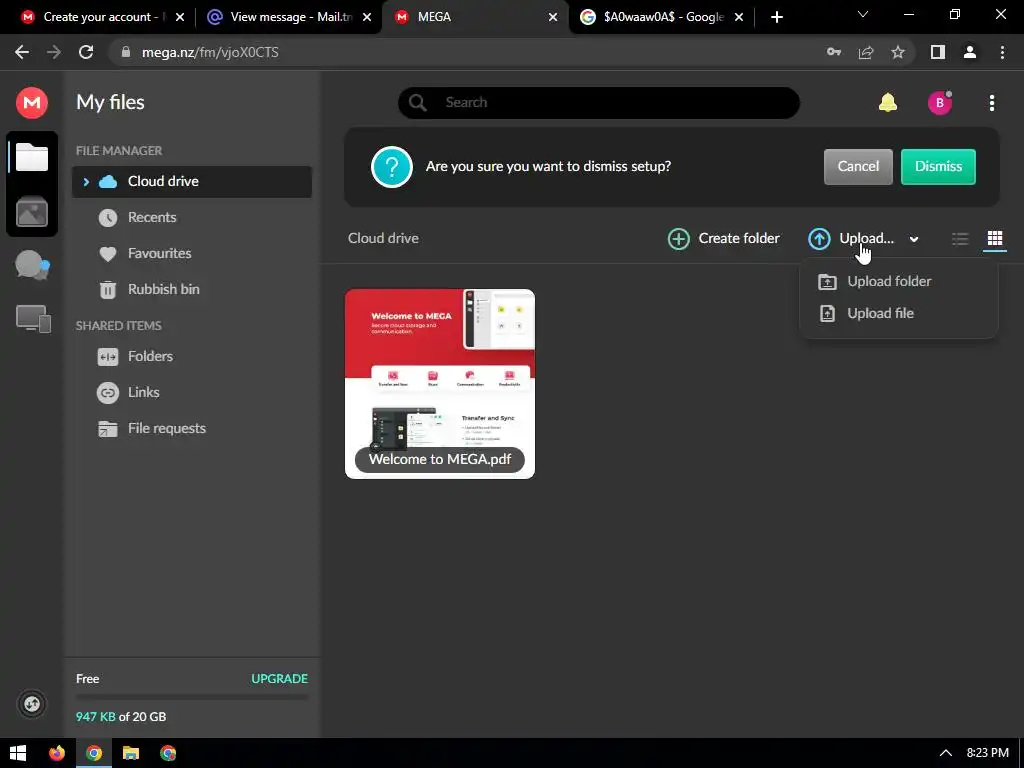Reload the current page
The image size is (1024, 768).
click(86, 52)
